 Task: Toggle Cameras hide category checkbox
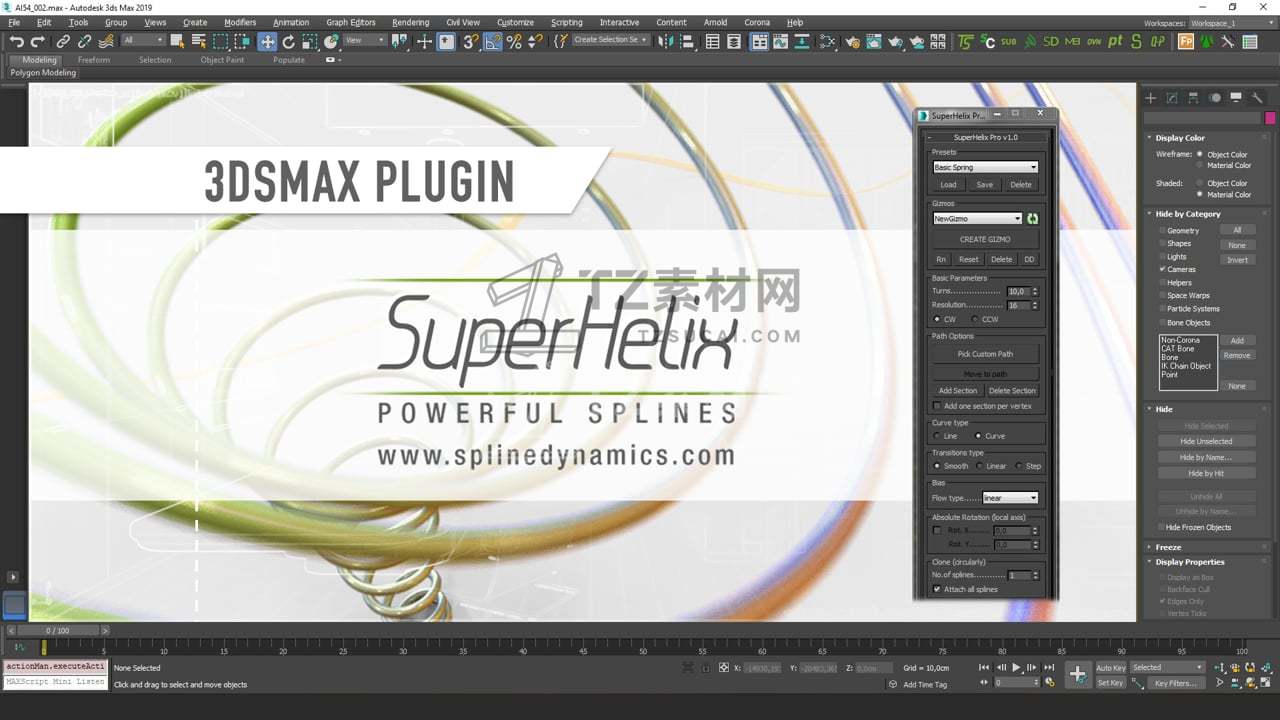click(1162, 269)
